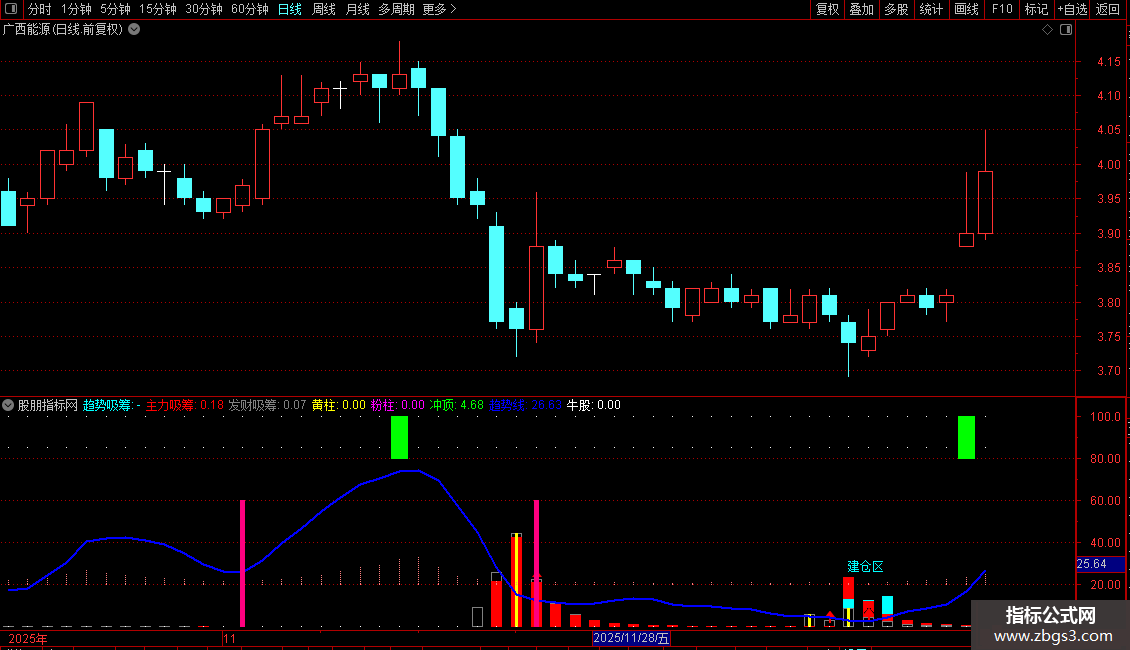Switch to the 日线 daily chart

point(290,9)
